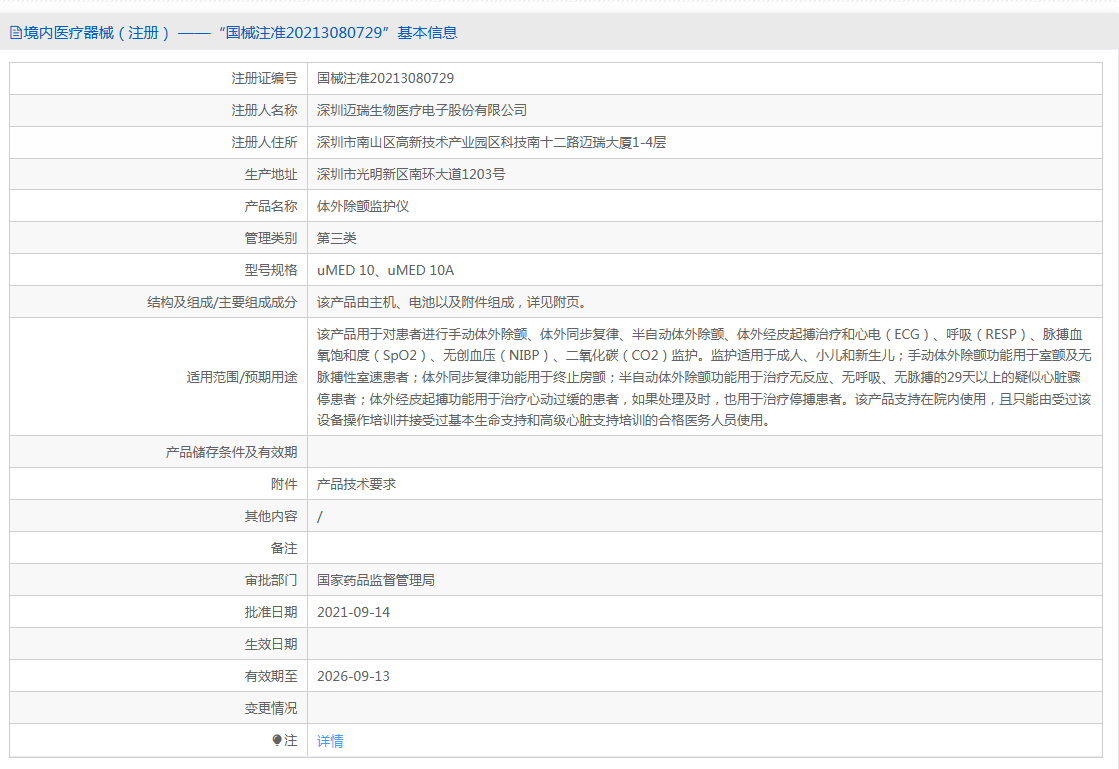The width and height of the screenshot is (1119, 769).
Task: Click the 适用范围/预期用途 label
Action: pos(242,377)
